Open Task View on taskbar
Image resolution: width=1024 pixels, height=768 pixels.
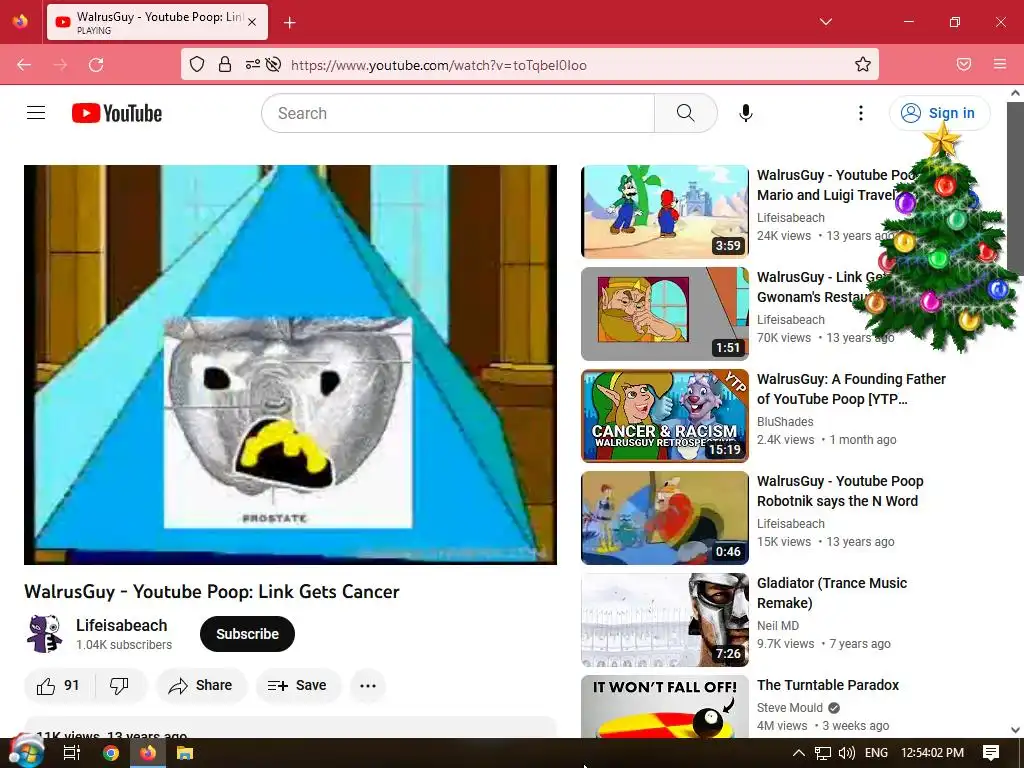[x=71, y=753]
